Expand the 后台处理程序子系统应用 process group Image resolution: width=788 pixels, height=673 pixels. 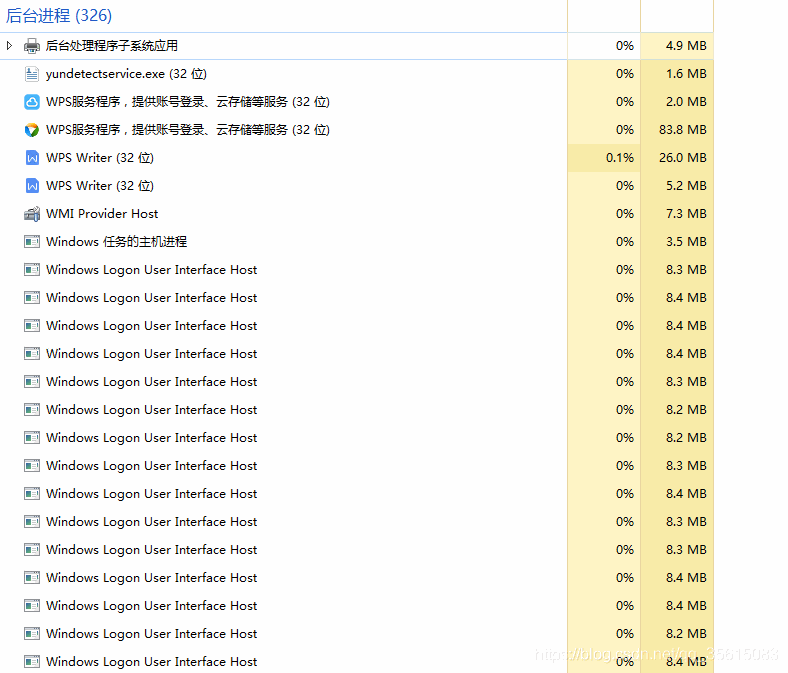[x=10, y=46]
